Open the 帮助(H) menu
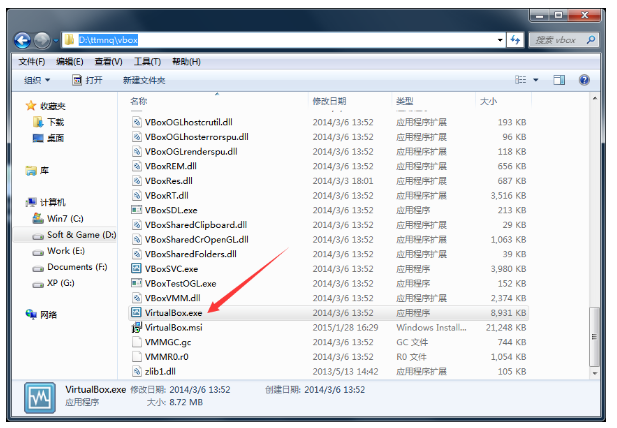This screenshot has height=428, width=617. (186, 62)
